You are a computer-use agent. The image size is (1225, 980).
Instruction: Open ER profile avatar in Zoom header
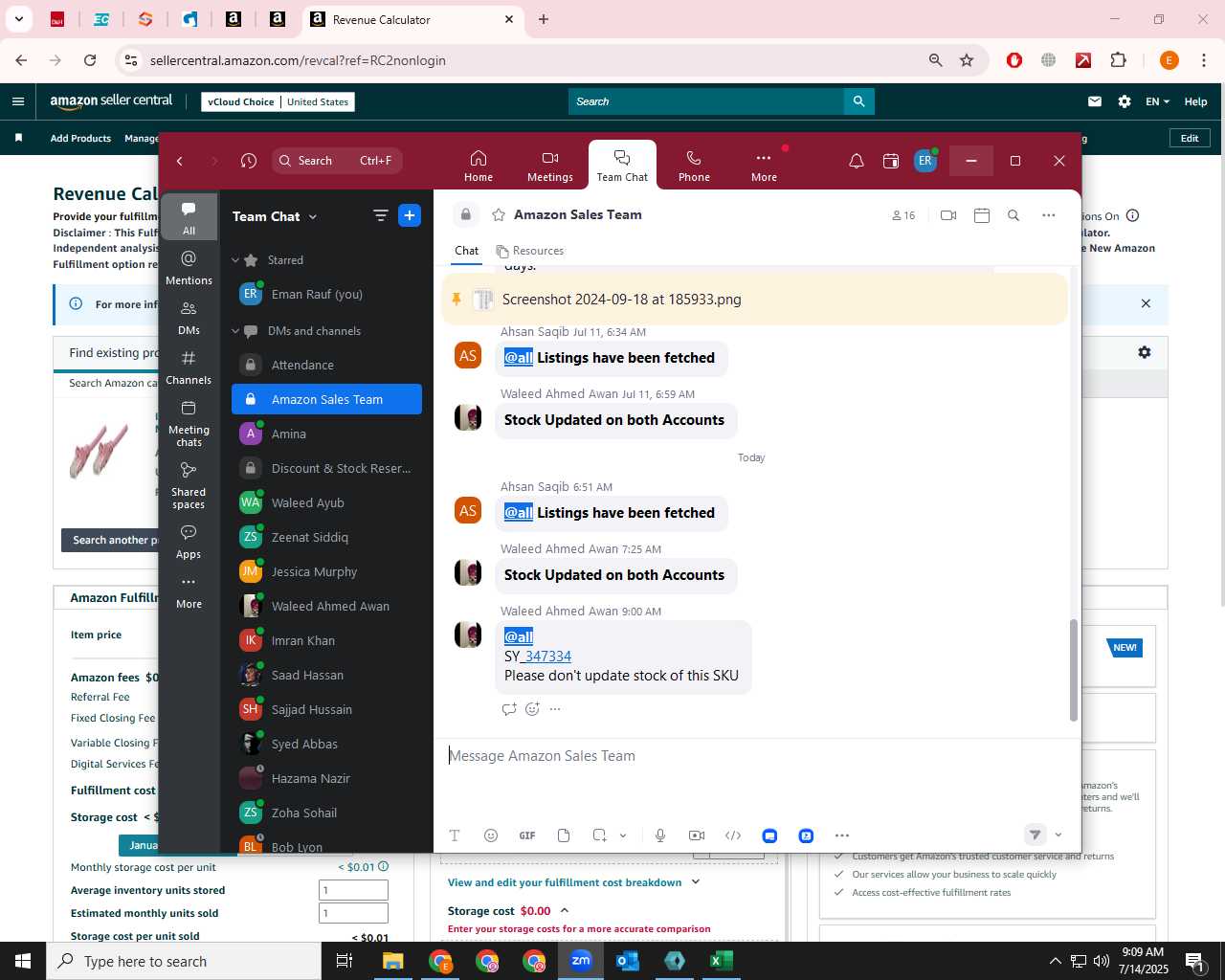click(924, 161)
